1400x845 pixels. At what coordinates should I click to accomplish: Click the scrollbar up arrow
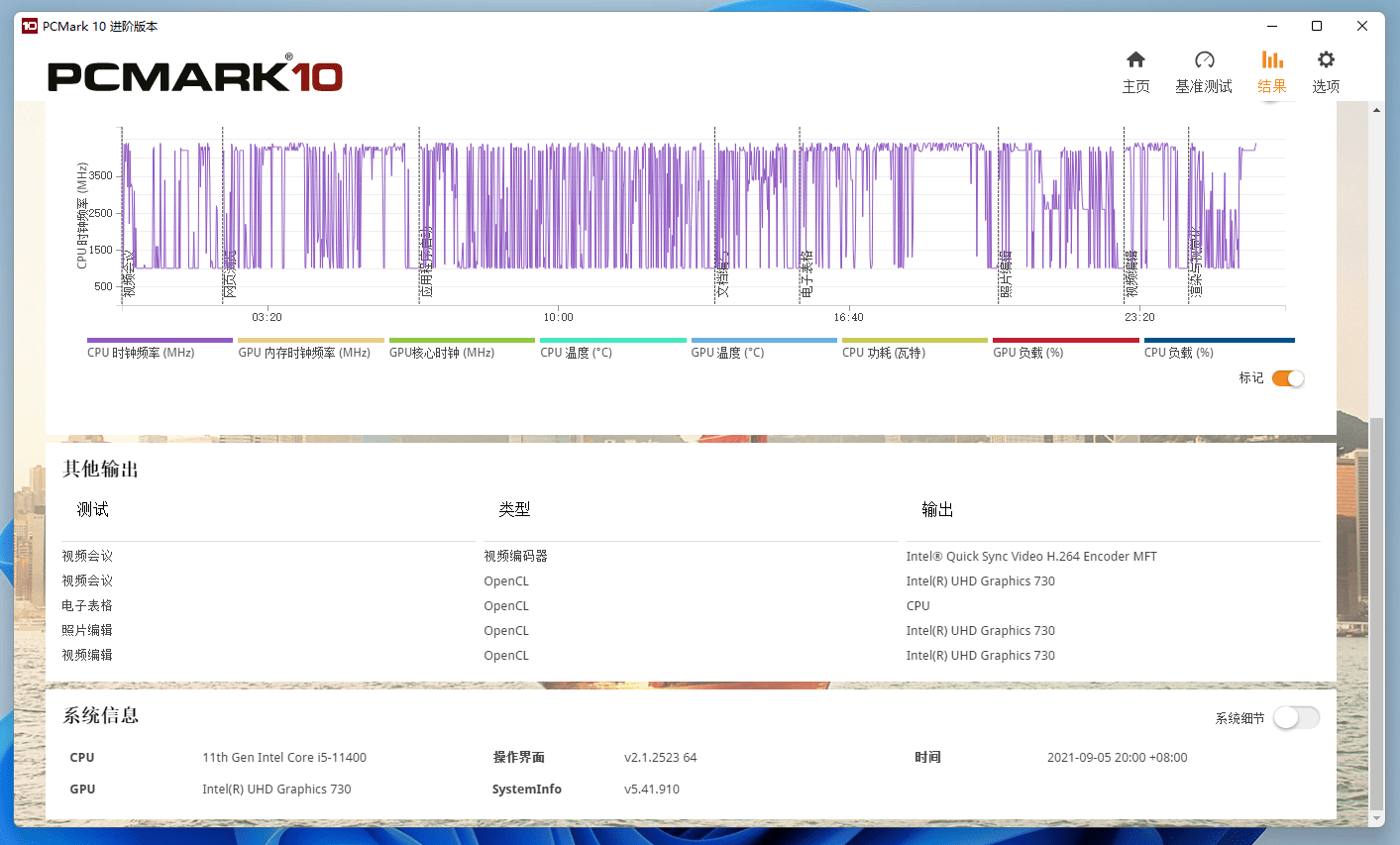coord(1376,110)
